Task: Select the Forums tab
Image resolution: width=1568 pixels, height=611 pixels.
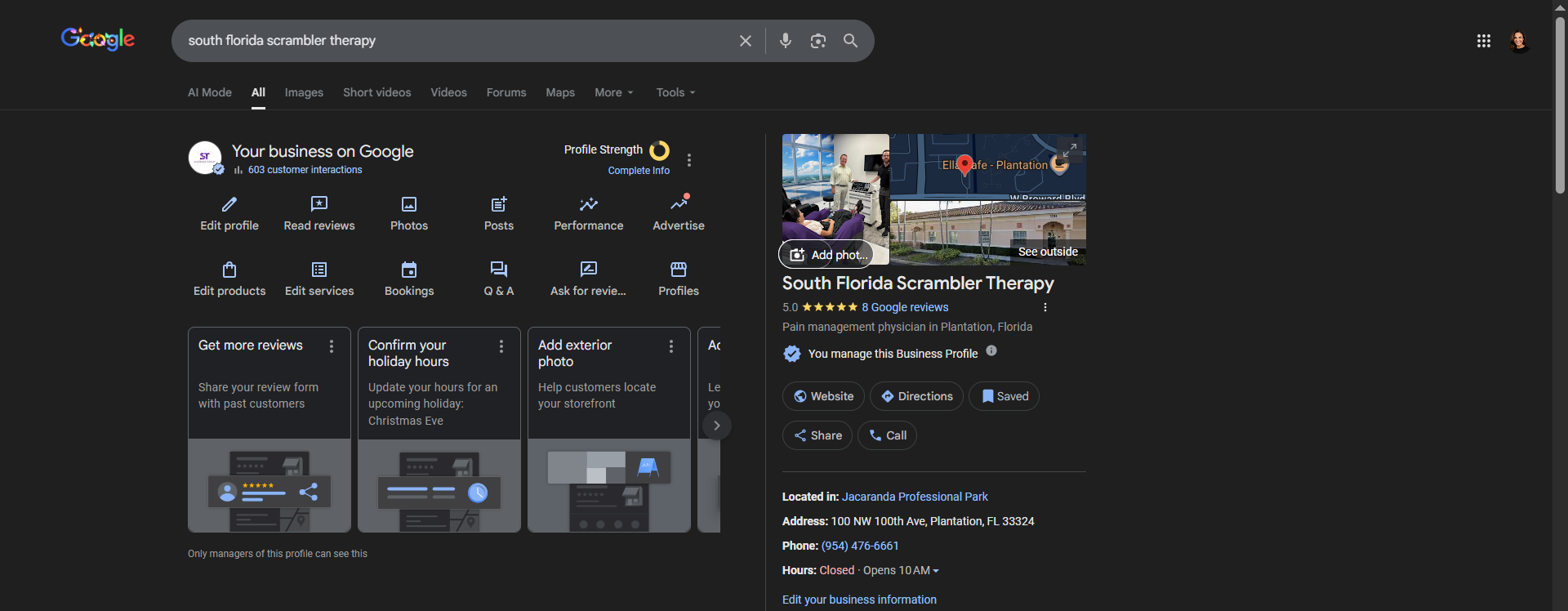Action: (506, 92)
